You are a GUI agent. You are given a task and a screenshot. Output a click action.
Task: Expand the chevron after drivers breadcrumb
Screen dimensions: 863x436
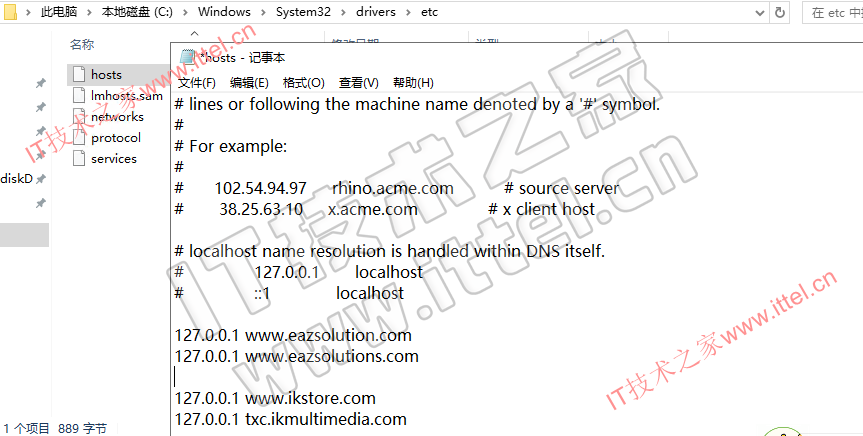408,12
